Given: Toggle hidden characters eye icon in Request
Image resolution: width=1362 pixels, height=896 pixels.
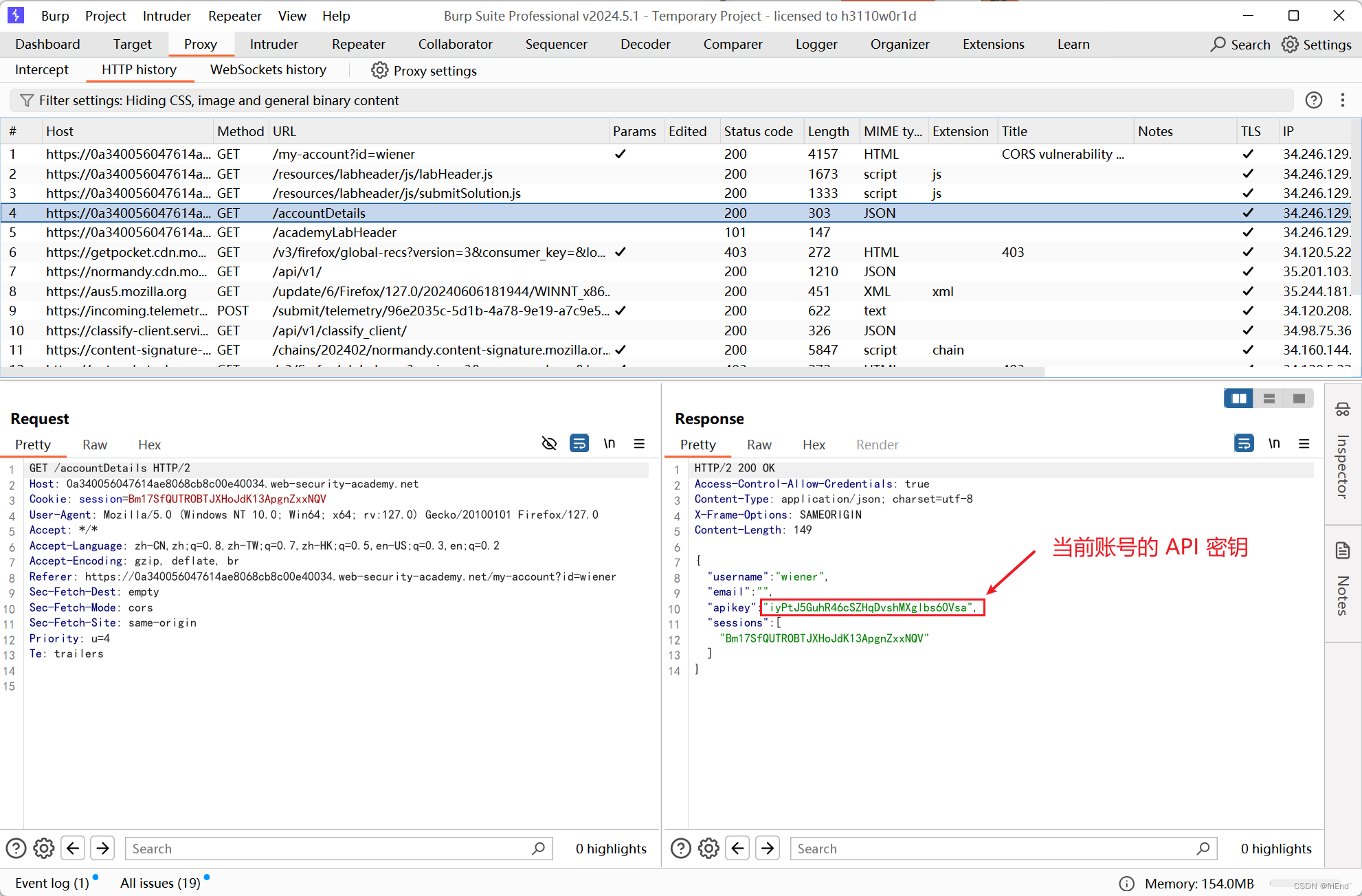Looking at the screenshot, I should tap(548, 444).
